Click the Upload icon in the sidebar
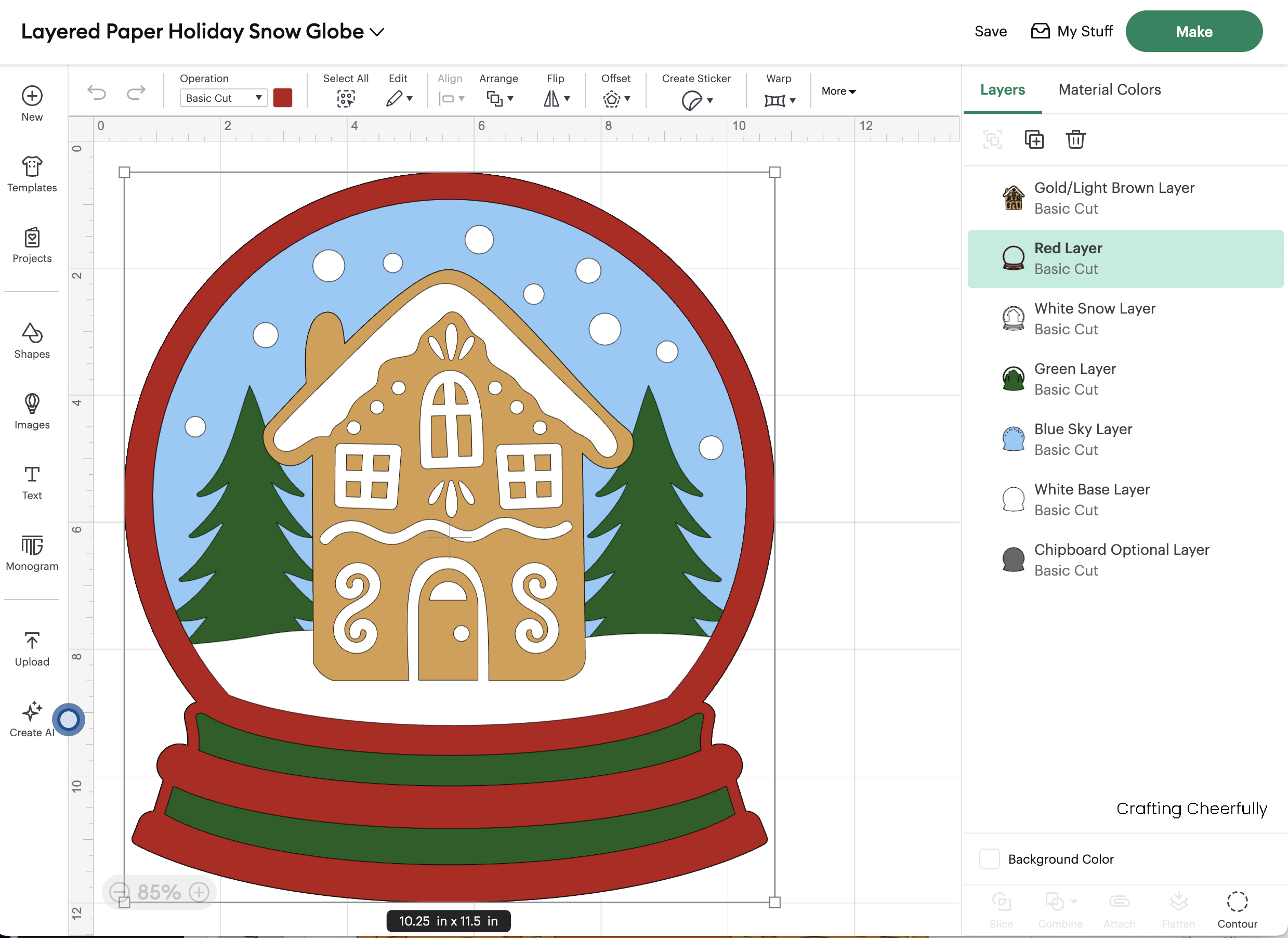Screen dimensions: 1288x938 [x=31, y=648]
